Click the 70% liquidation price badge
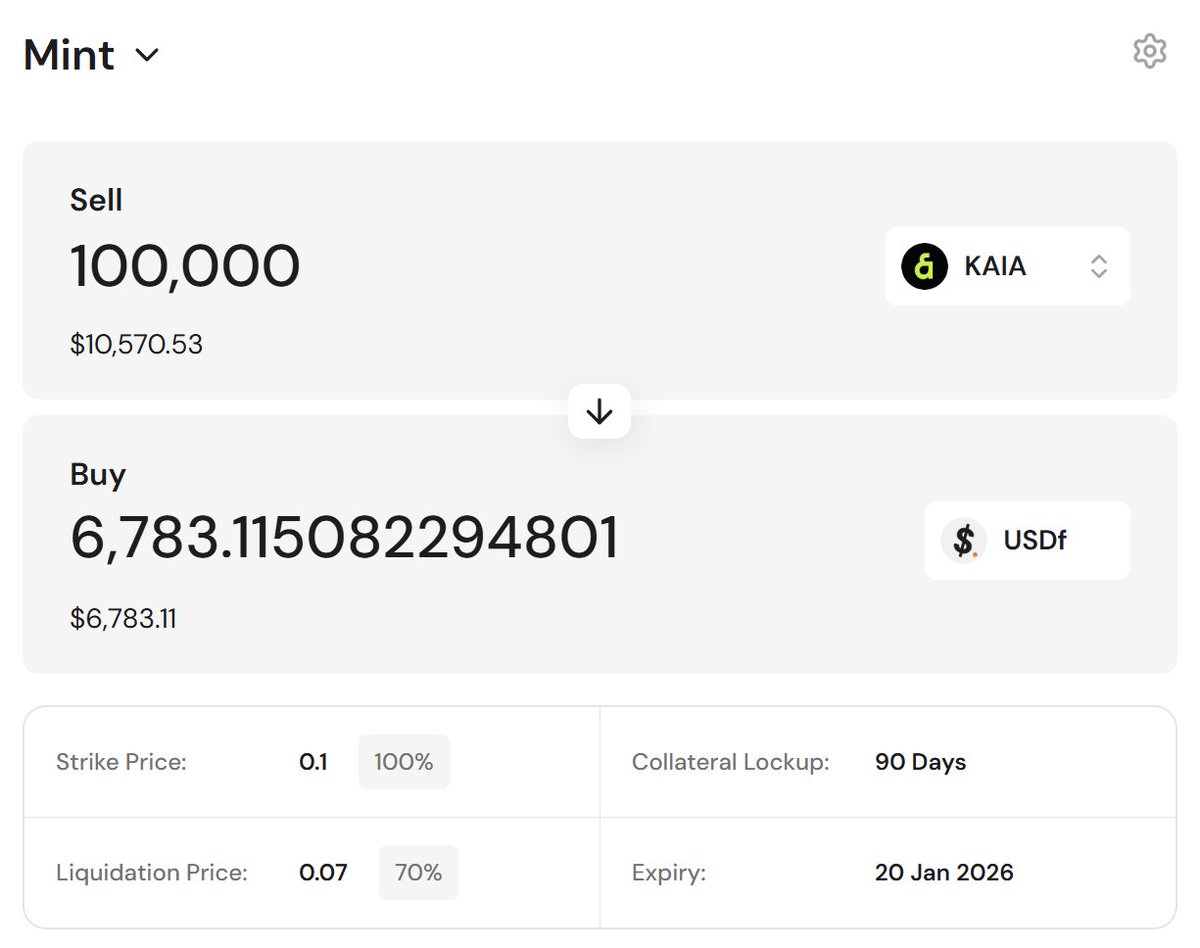 (x=418, y=872)
